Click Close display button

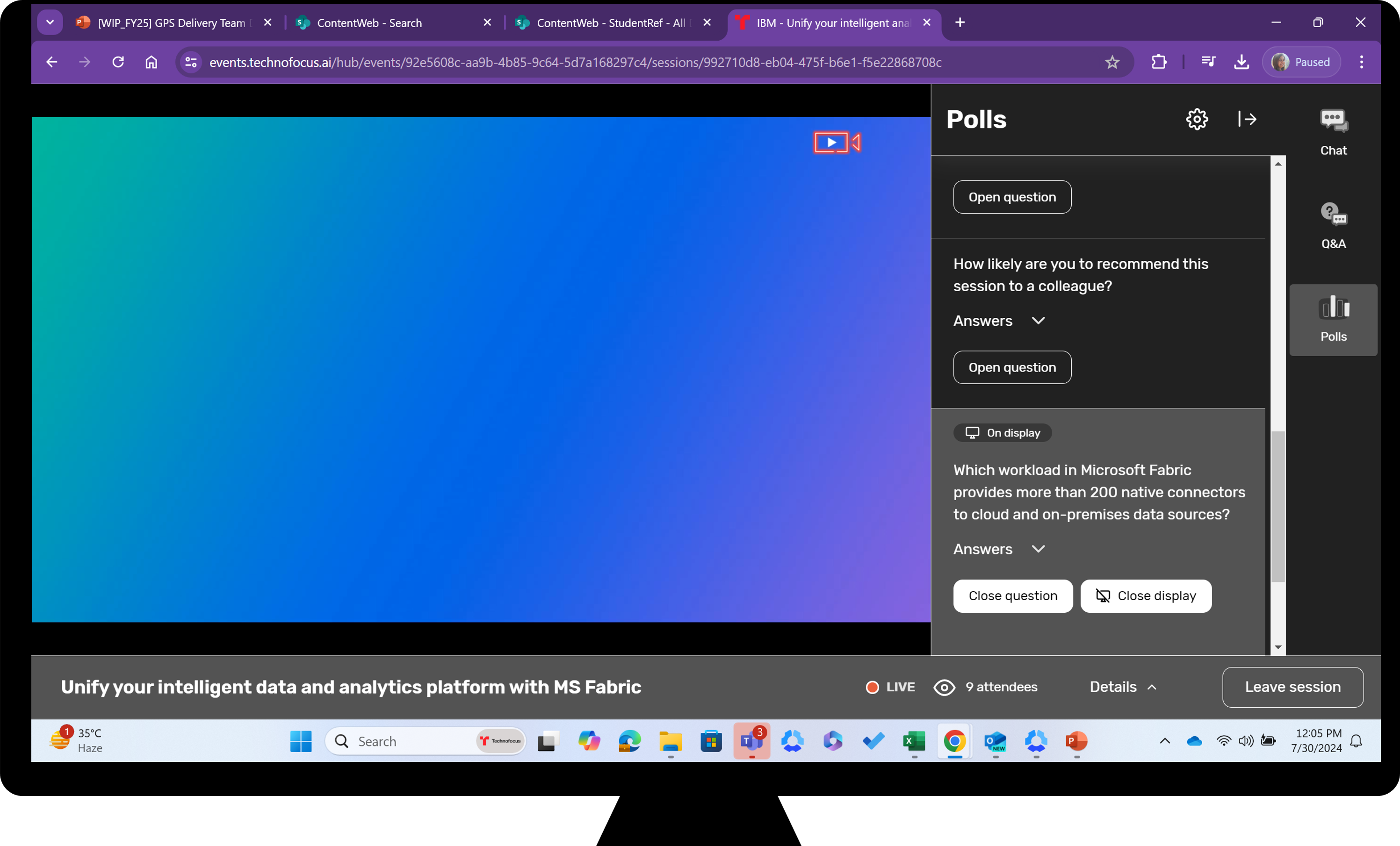(1146, 595)
